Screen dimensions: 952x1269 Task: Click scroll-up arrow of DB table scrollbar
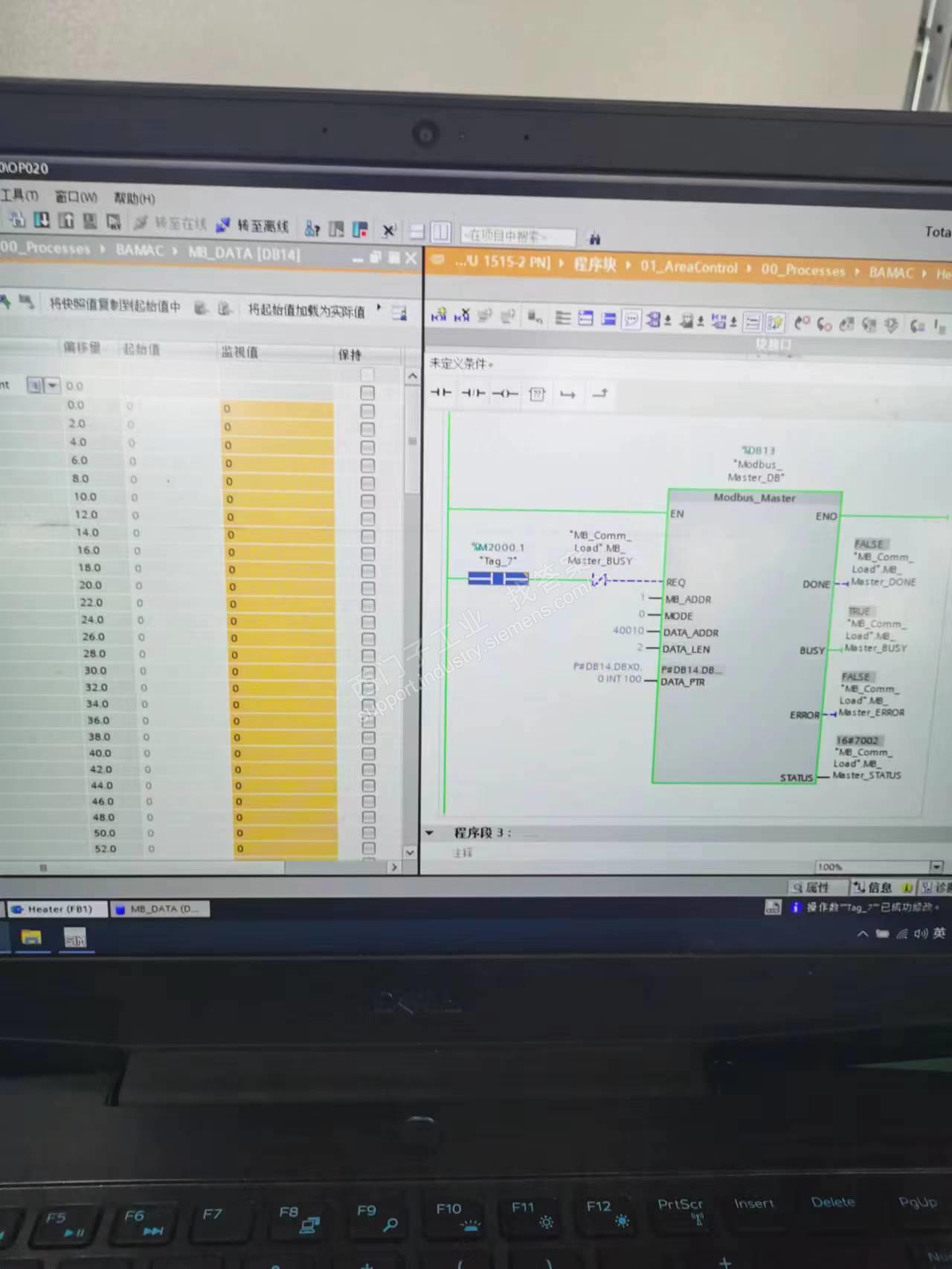click(x=413, y=376)
